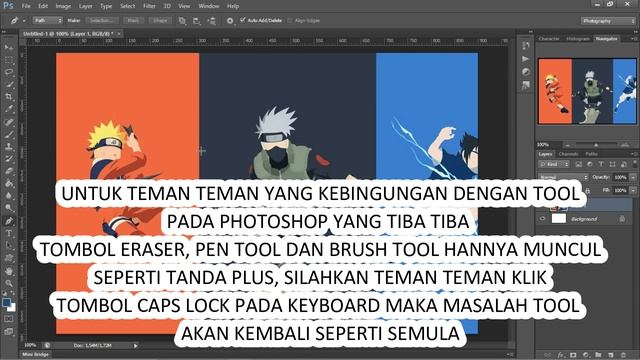Select the Zoom tool in toolbox

click(x=9, y=283)
